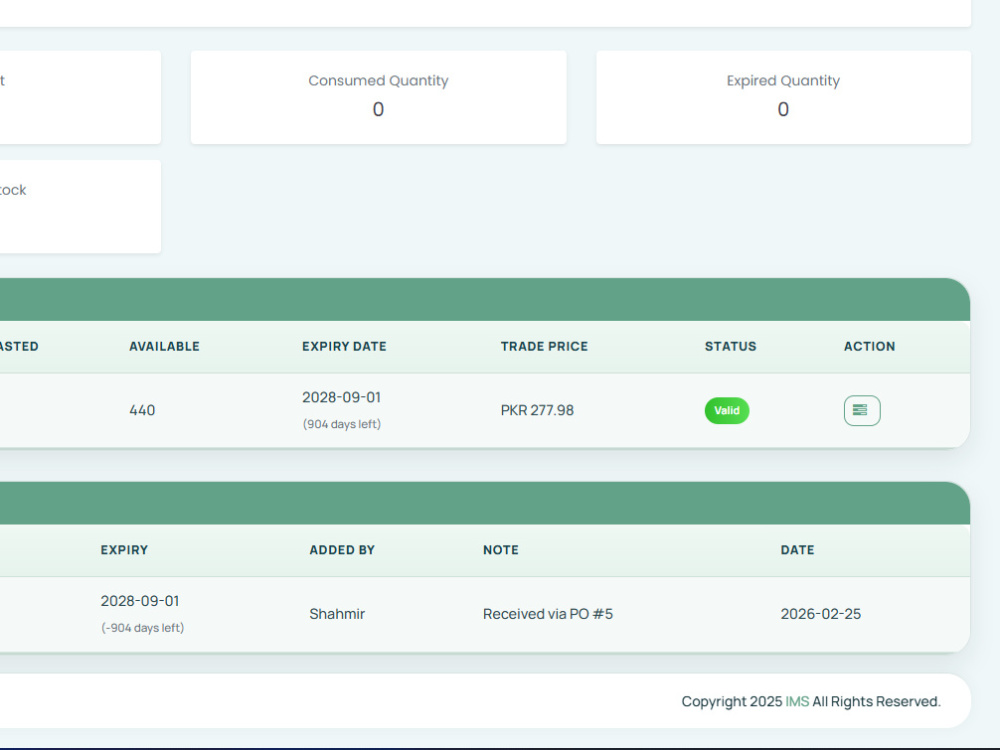Viewport: 1000px width, 750px height.
Task: Click the AVAILABLE column header
Action: coord(165,346)
